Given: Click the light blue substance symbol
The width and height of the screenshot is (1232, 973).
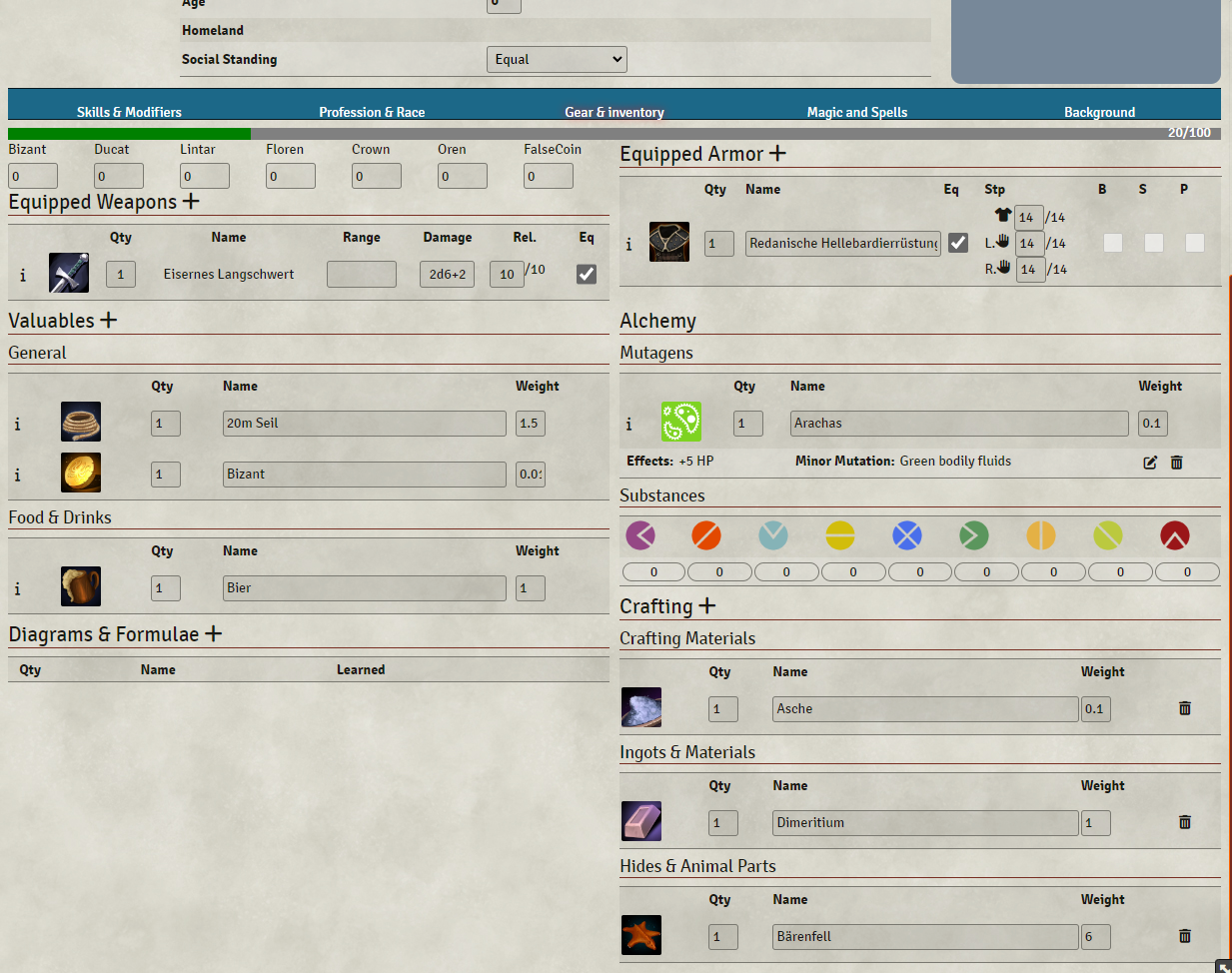Looking at the screenshot, I should [x=773, y=535].
